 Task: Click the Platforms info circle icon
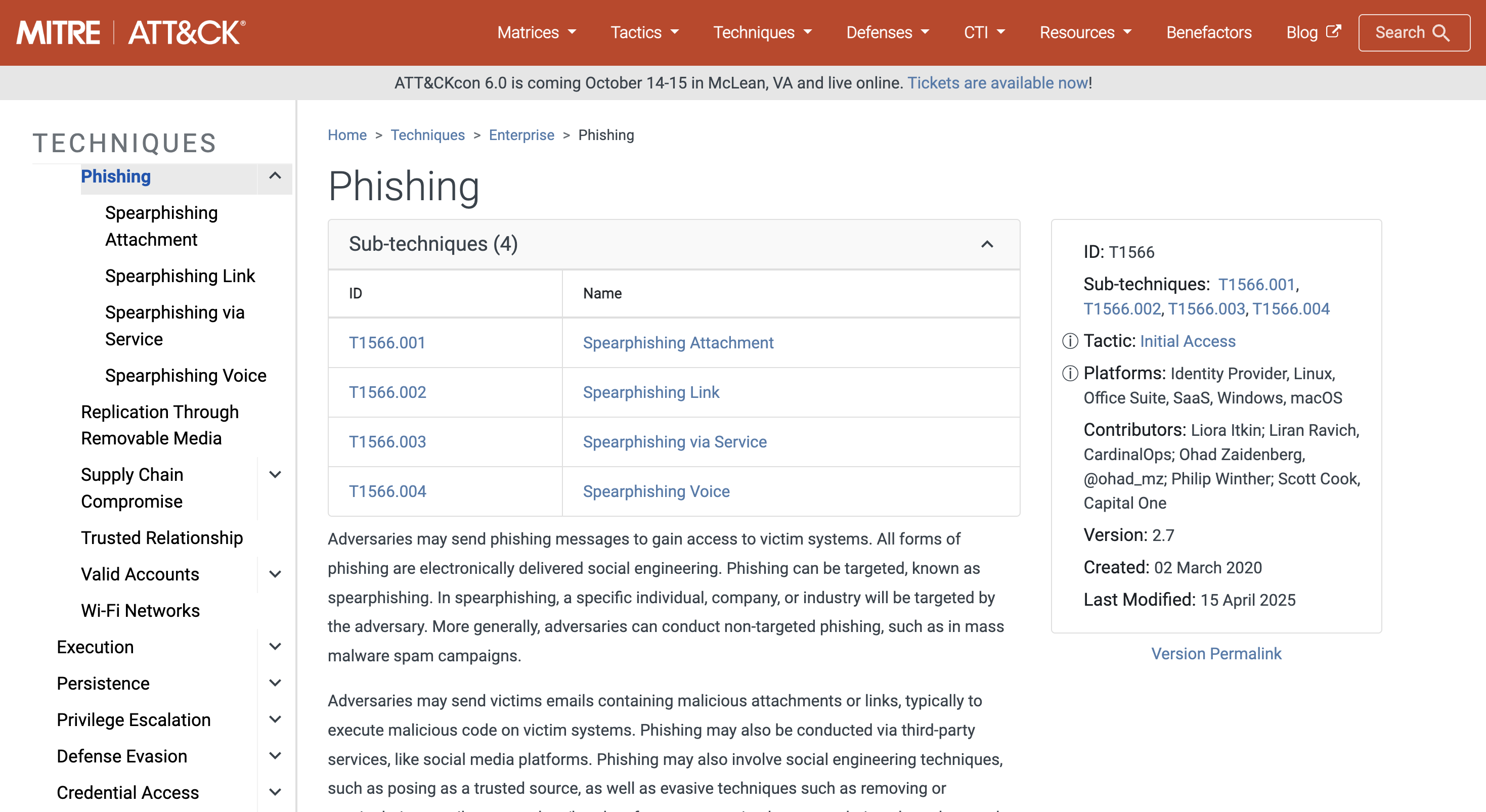(1070, 374)
